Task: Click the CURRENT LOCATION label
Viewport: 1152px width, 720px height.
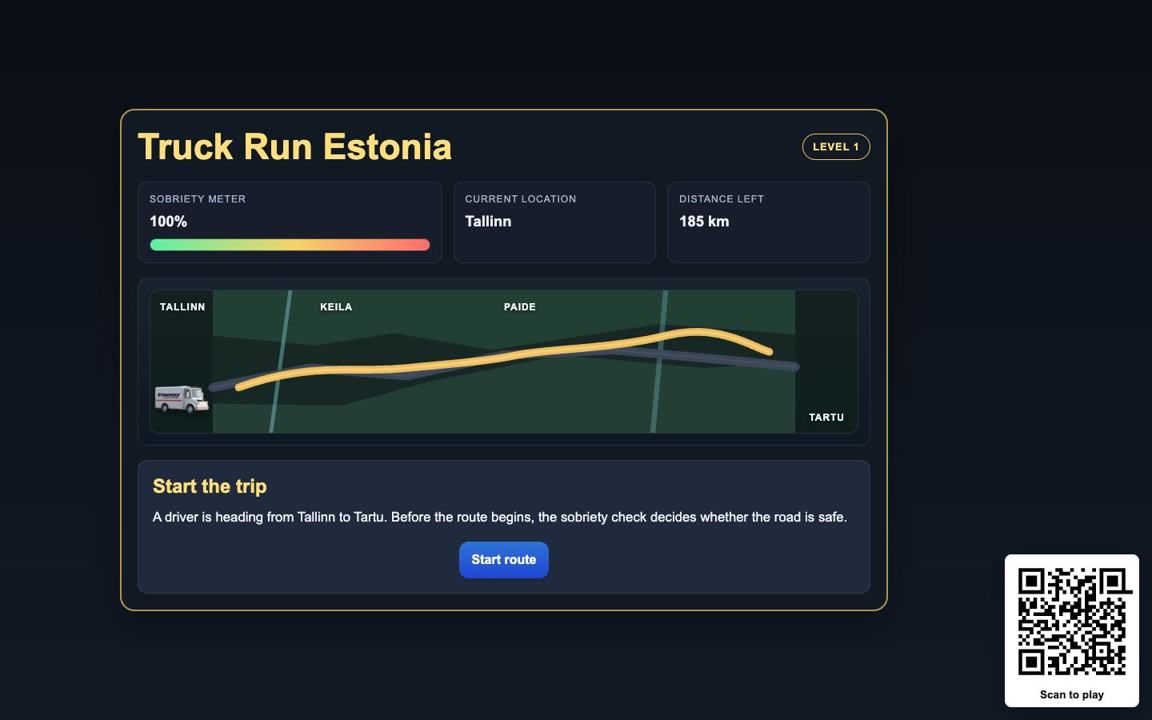Action: (520, 199)
